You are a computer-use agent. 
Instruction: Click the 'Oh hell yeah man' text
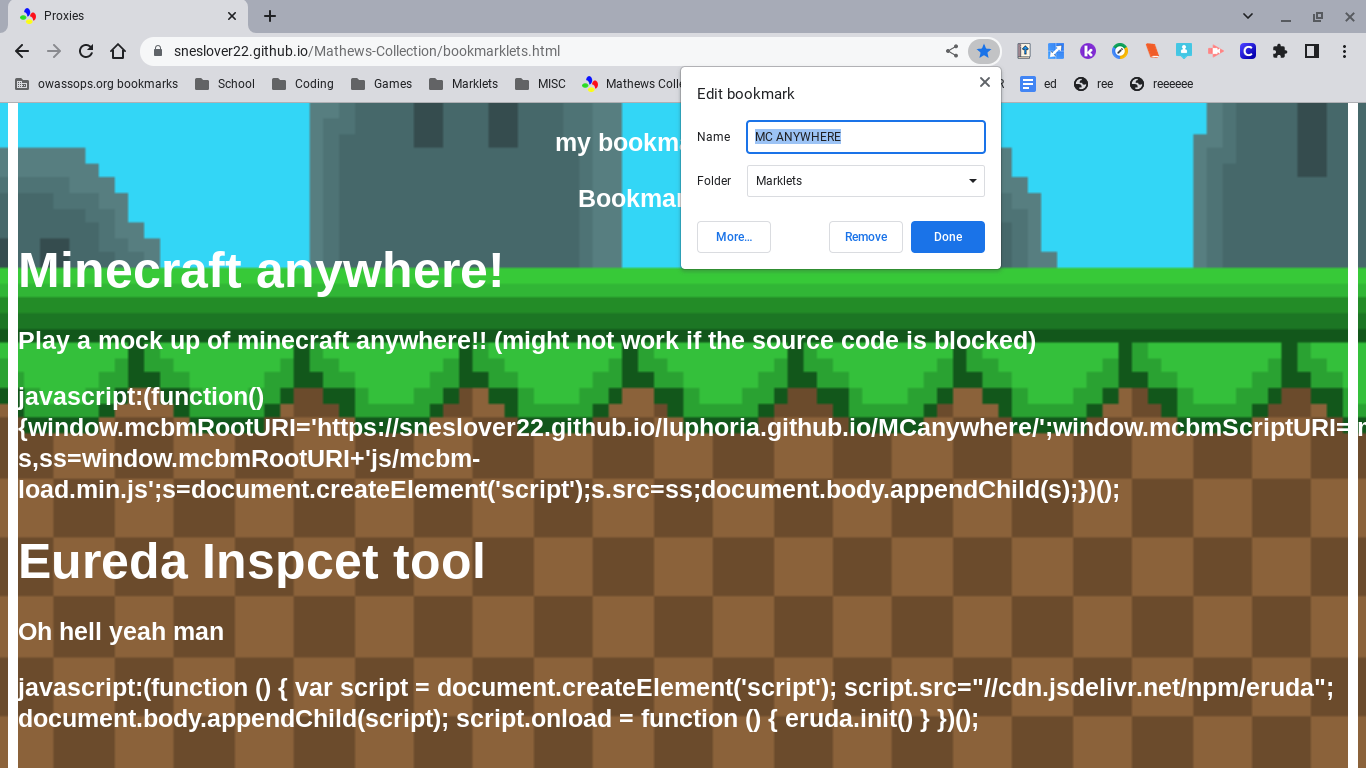coord(121,631)
